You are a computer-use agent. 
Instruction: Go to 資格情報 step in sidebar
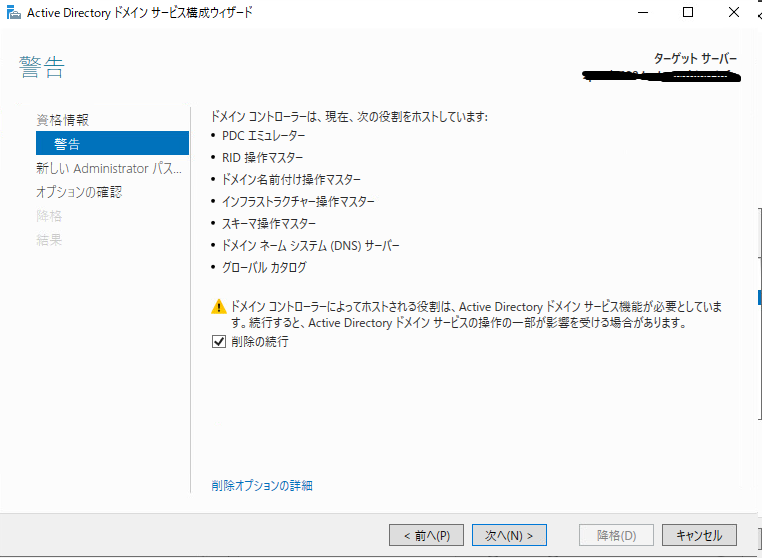[x=63, y=120]
